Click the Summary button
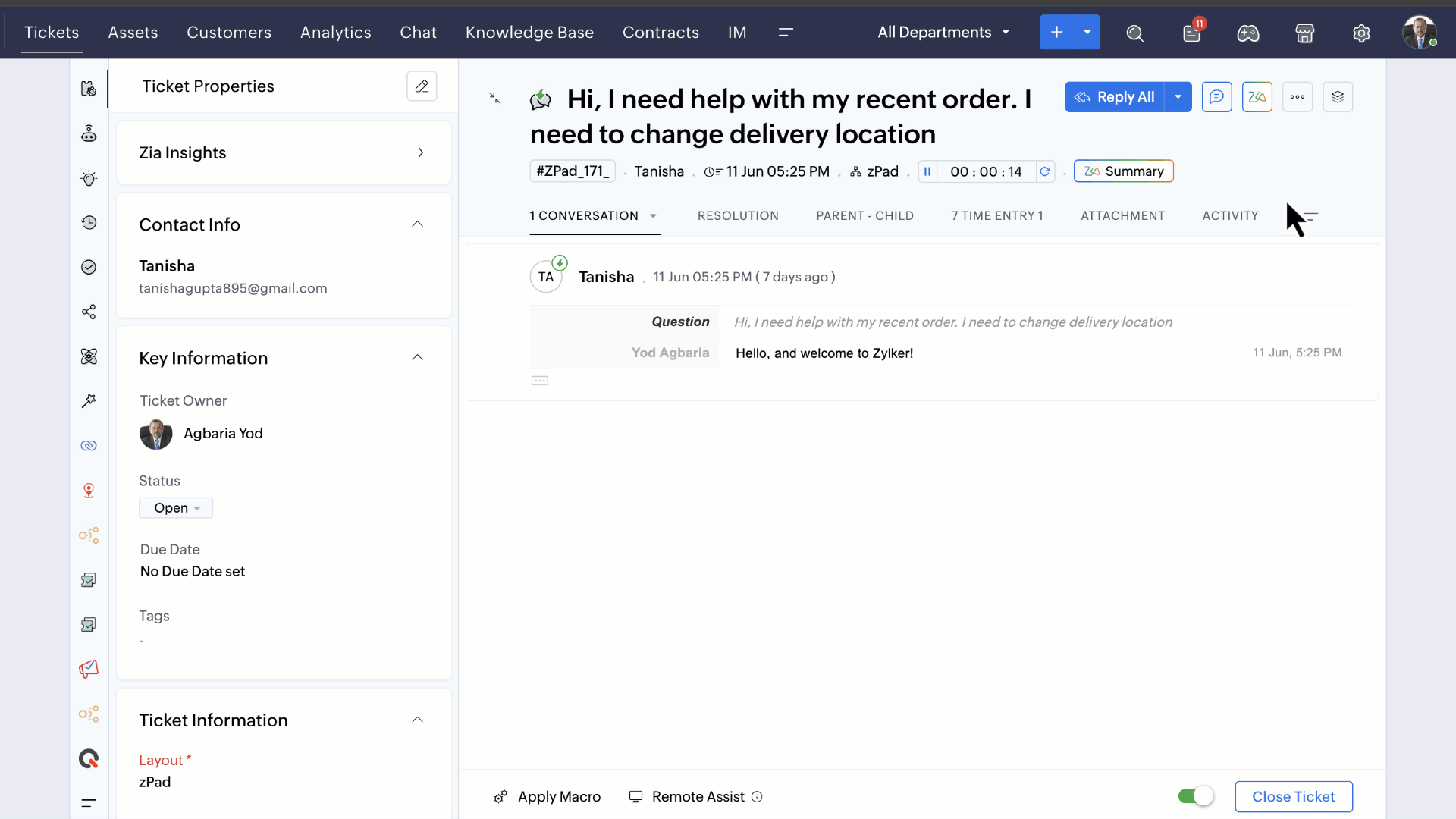Viewport: 1456px width, 819px height. 1123,171
